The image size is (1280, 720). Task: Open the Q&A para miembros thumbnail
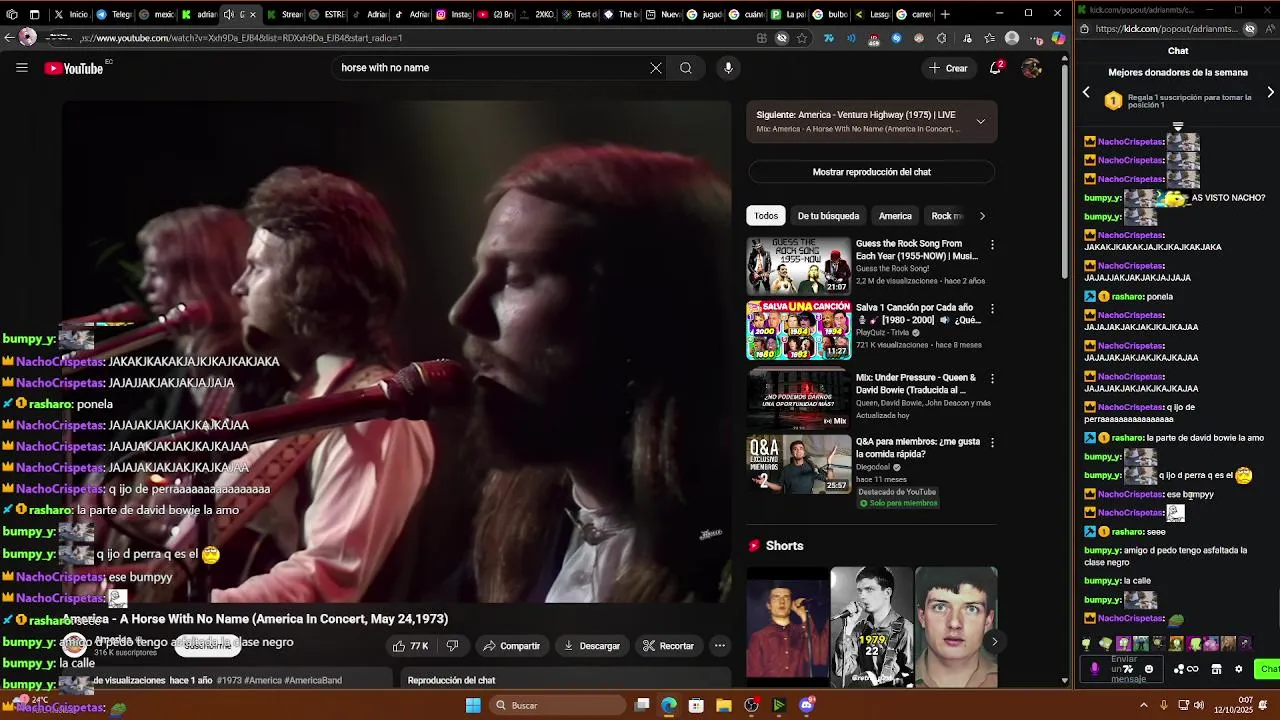point(798,464)
